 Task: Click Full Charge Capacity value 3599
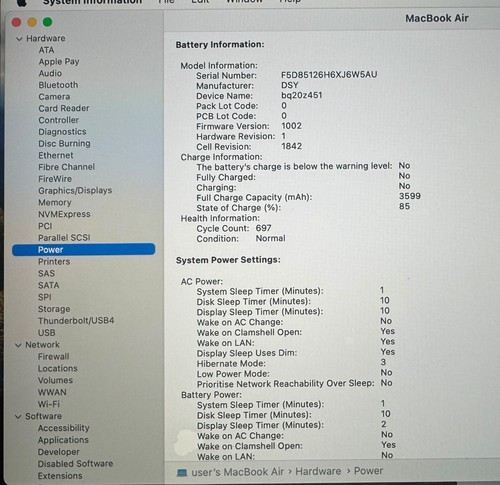click(x=410, y=196)
